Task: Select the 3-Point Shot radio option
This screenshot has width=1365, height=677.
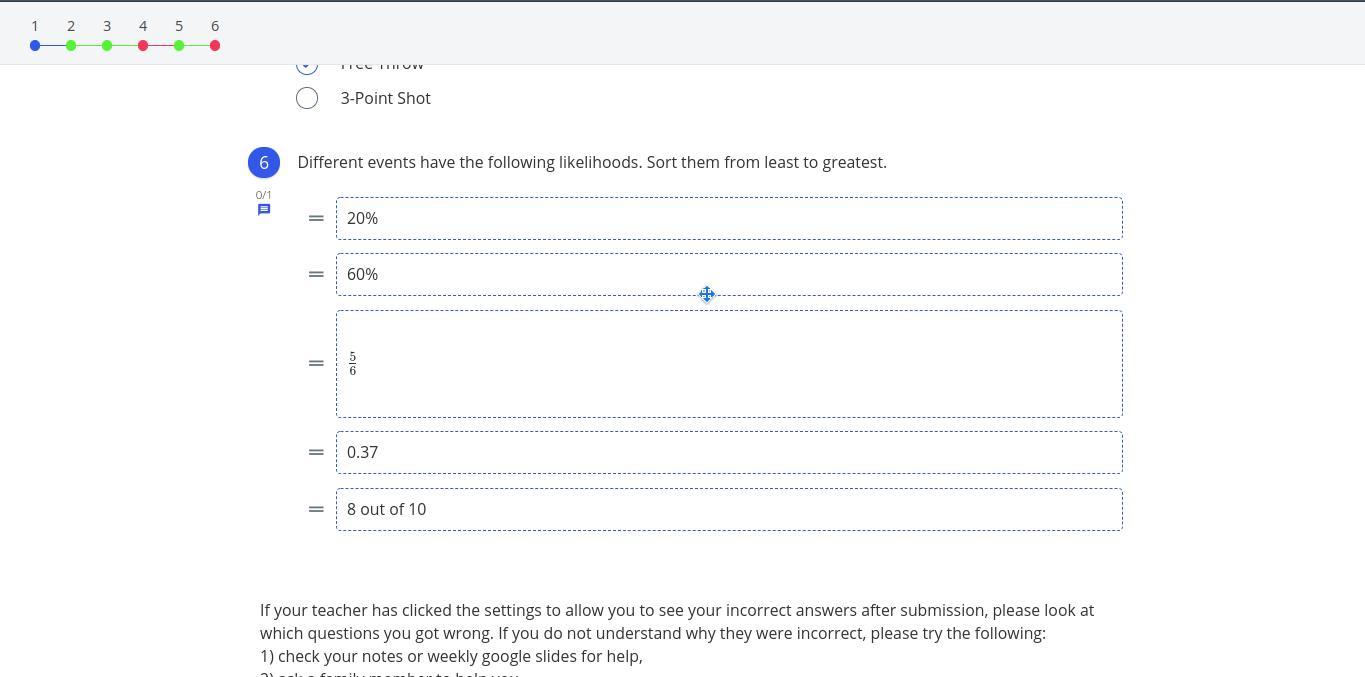Action: pos(307,98)
